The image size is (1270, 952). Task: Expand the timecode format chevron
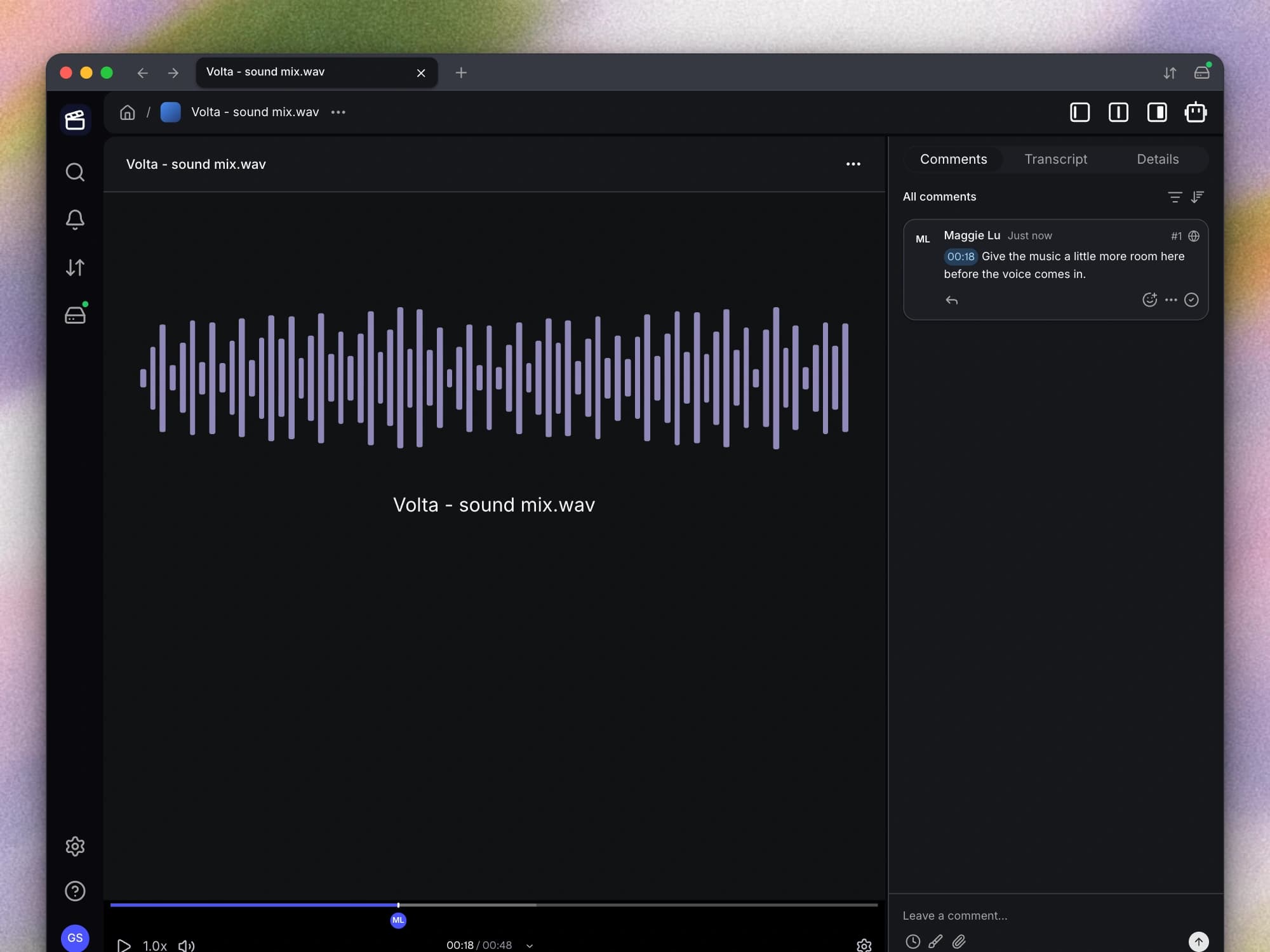530,946
